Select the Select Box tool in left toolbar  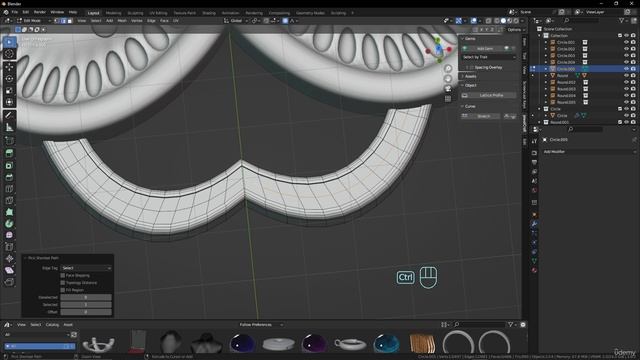click(9, 42)
